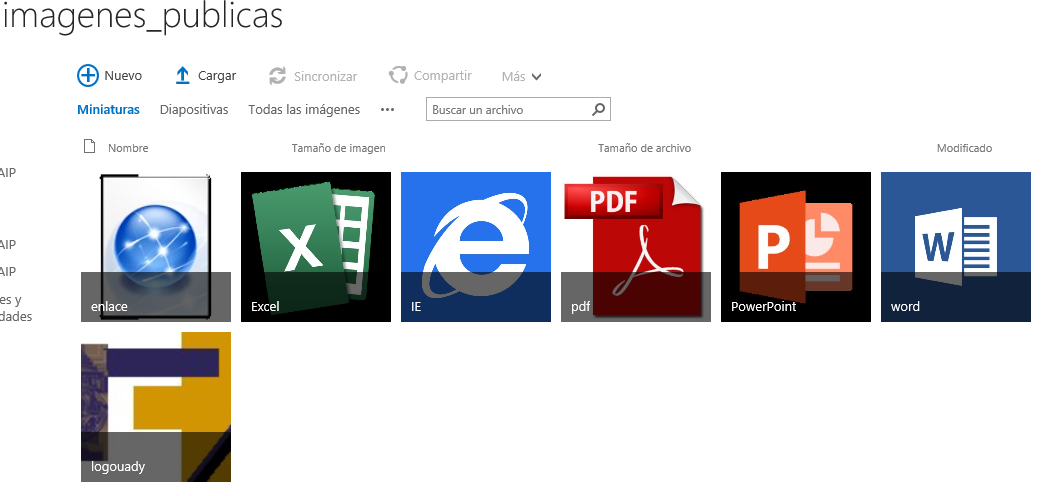Open the logouady image thumbnail
This screenshot has width=1041, height=496.
pyautogui.click(x=156, y=406)
